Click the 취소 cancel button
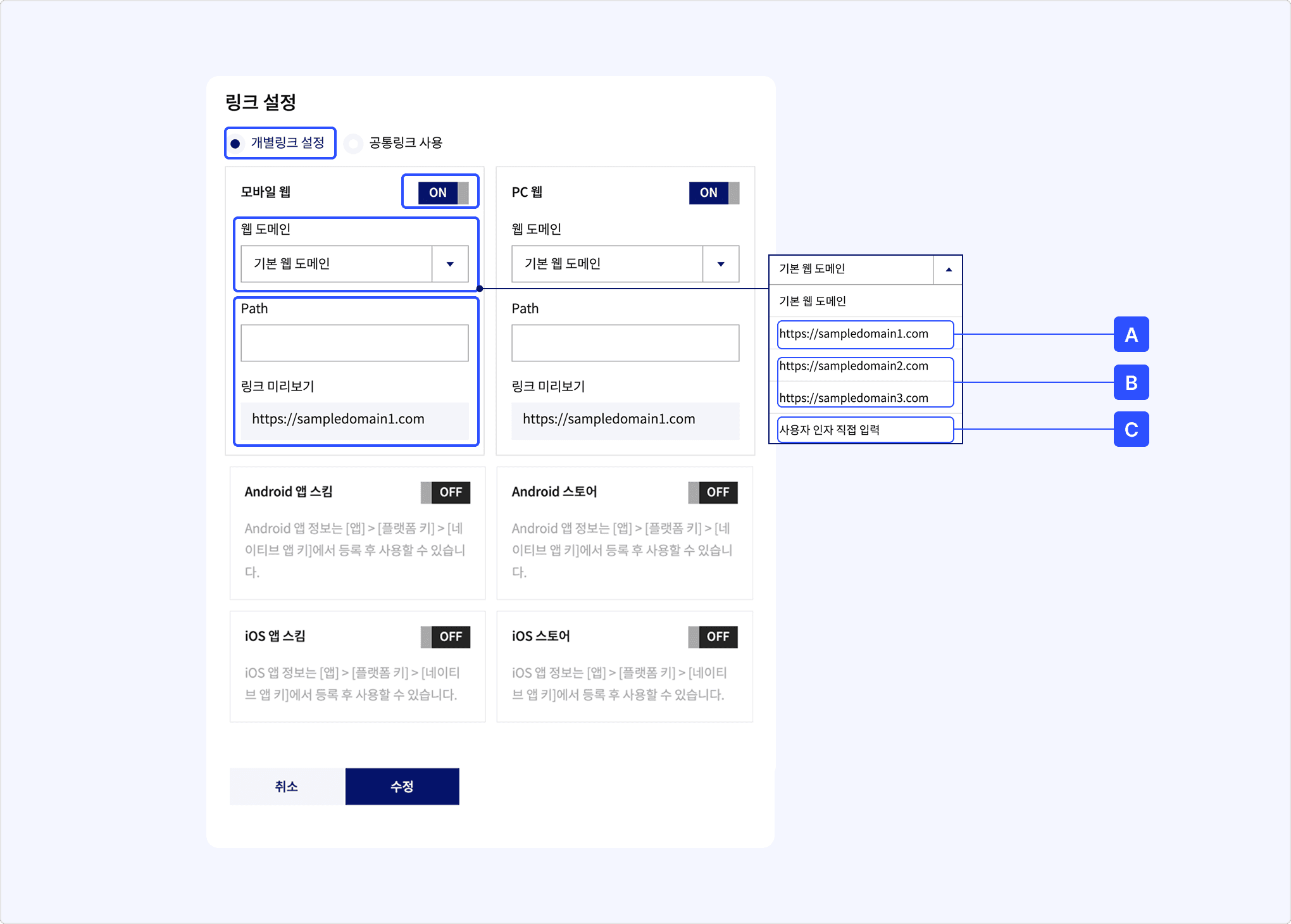1291x924 pixels. (x=287, y=787)
